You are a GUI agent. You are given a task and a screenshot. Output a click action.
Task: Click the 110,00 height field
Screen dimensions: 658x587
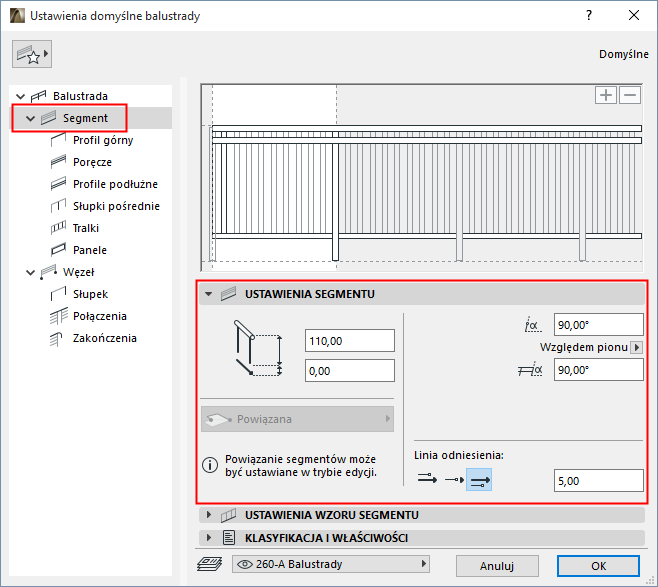350,341
